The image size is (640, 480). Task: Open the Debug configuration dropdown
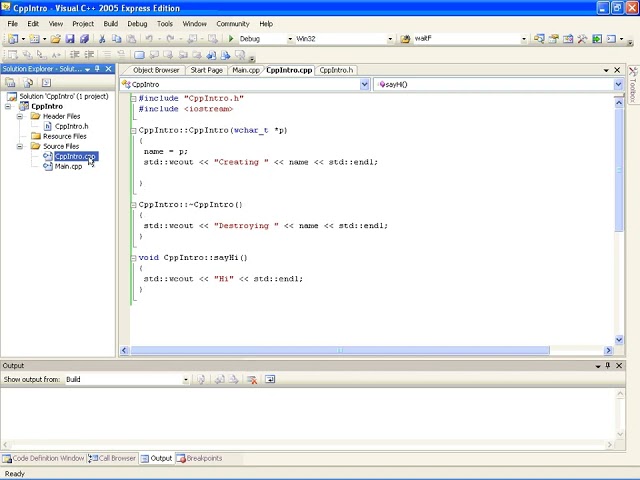click(x=290, y=39)
